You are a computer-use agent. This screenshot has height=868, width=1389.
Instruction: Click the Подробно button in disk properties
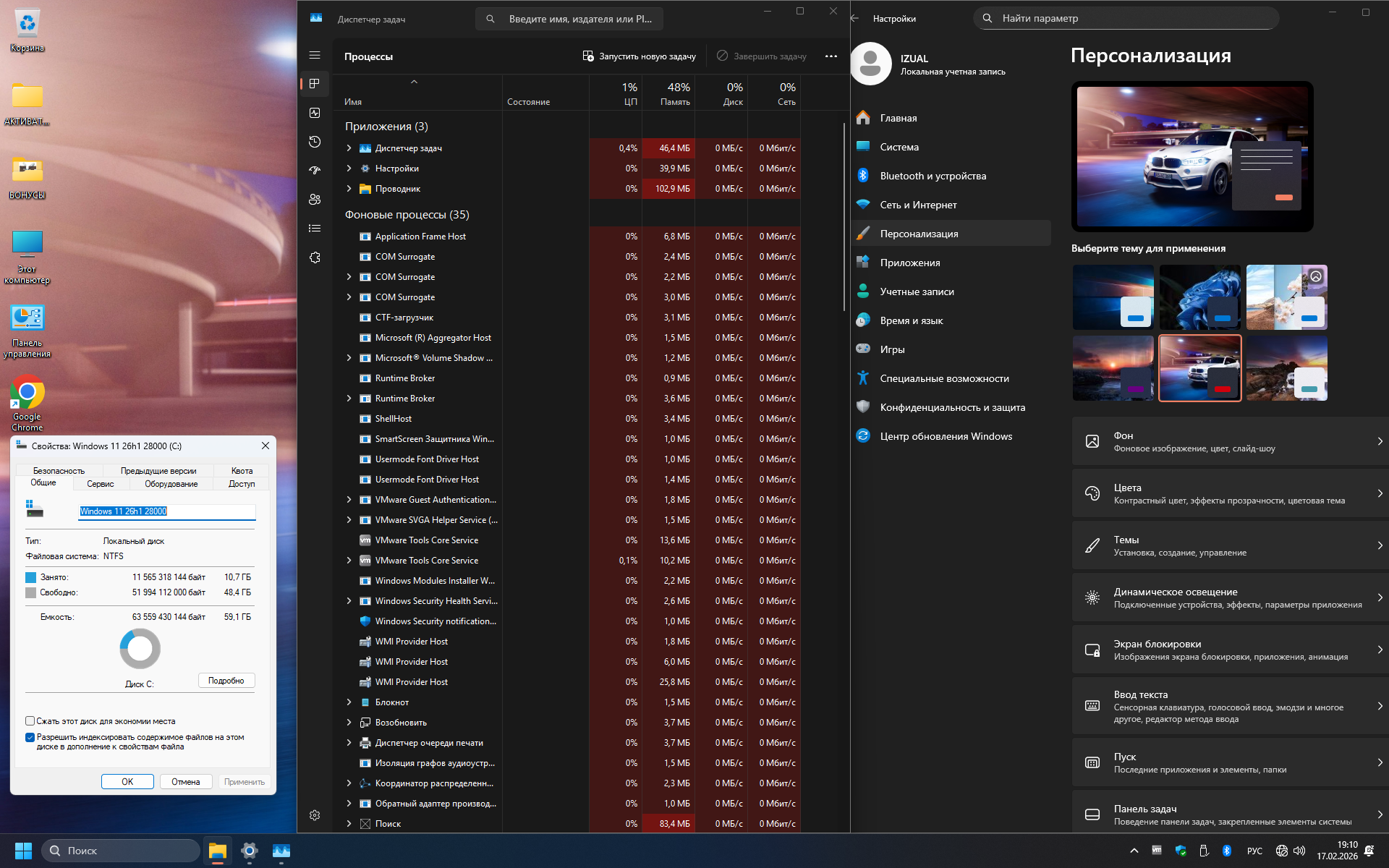pos(226,681)
